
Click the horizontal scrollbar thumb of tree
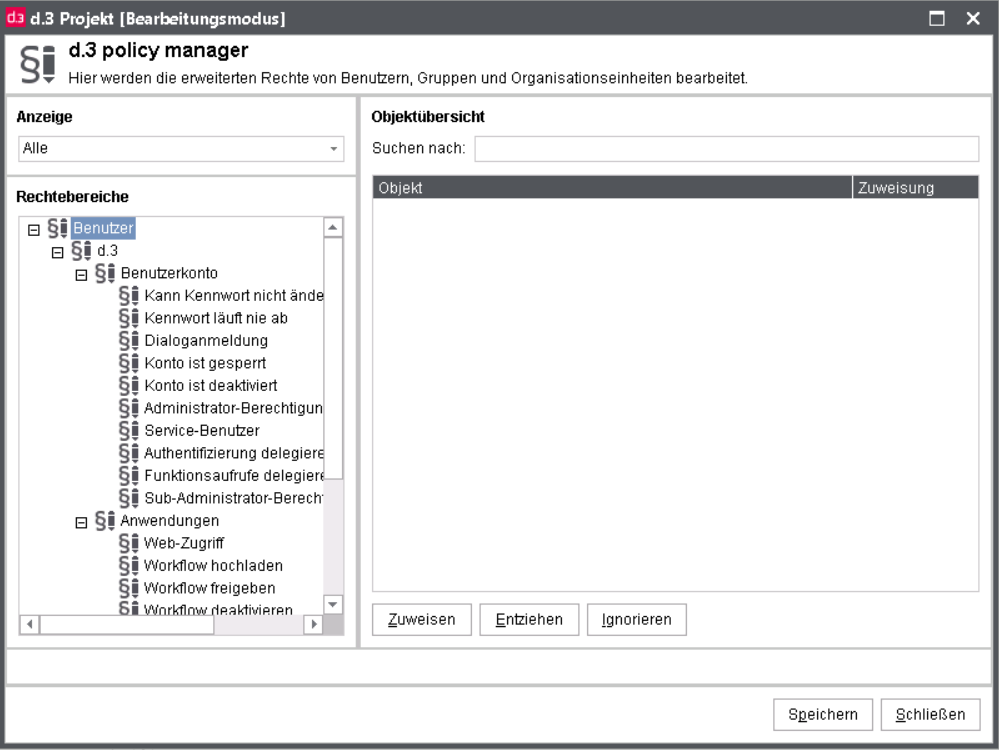tap(127, 624)
